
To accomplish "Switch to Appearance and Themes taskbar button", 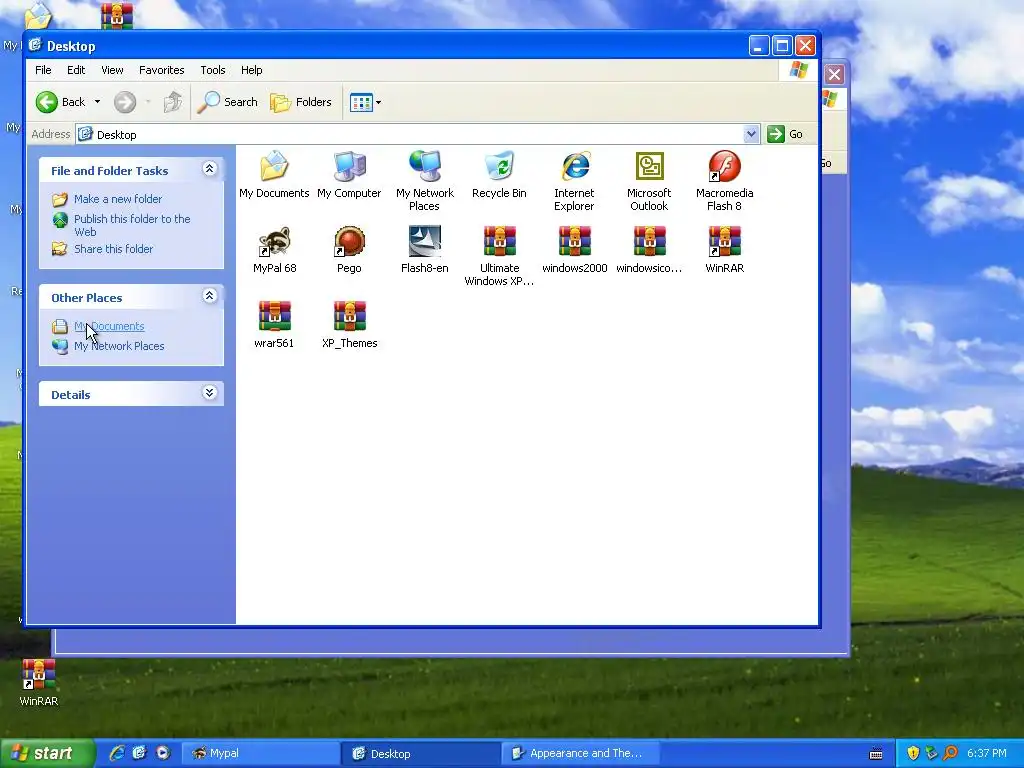I will click(581, 754).
